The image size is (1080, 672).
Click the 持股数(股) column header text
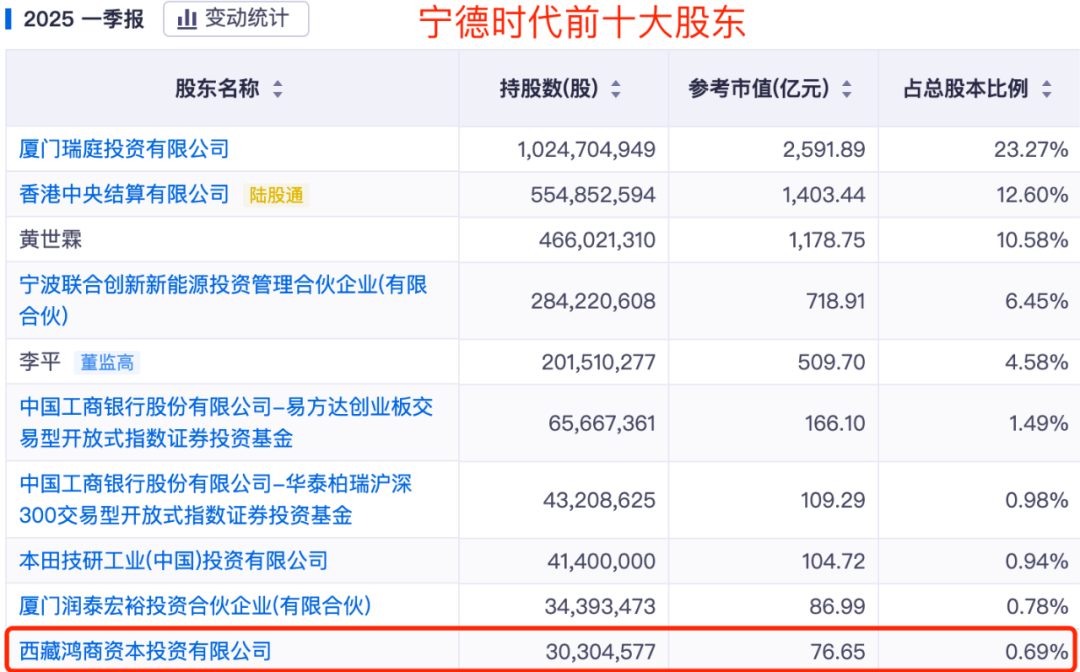[x=550, y=89]
